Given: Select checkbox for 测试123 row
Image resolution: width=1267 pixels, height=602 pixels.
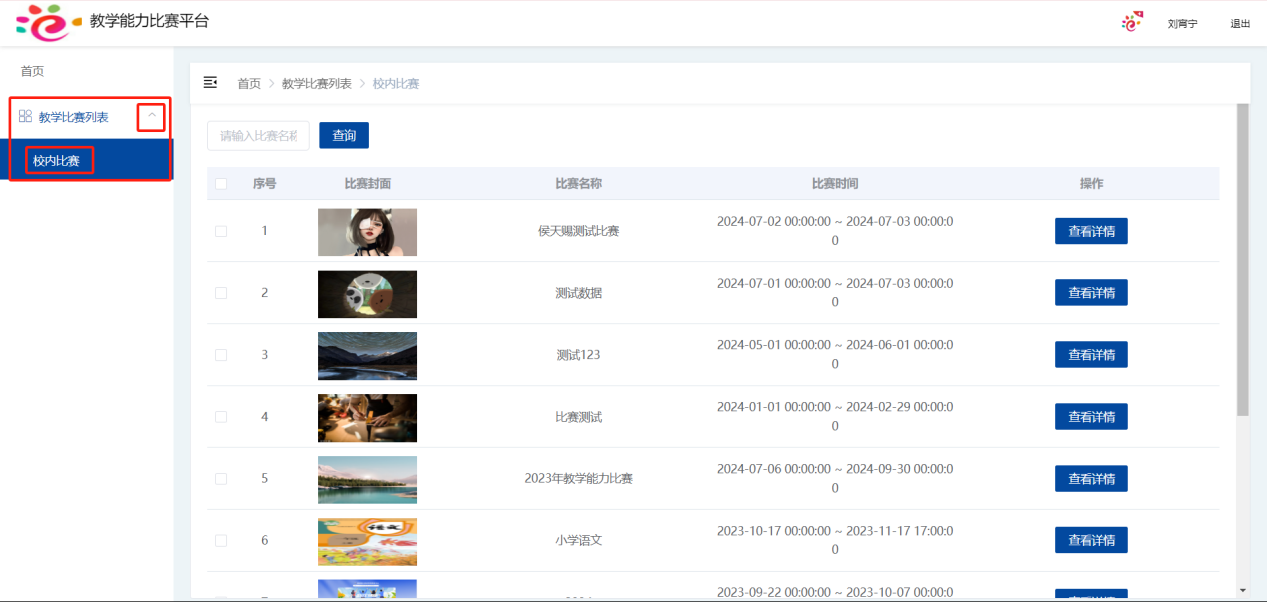Looking at the screenshot, I should click(221, 355).
